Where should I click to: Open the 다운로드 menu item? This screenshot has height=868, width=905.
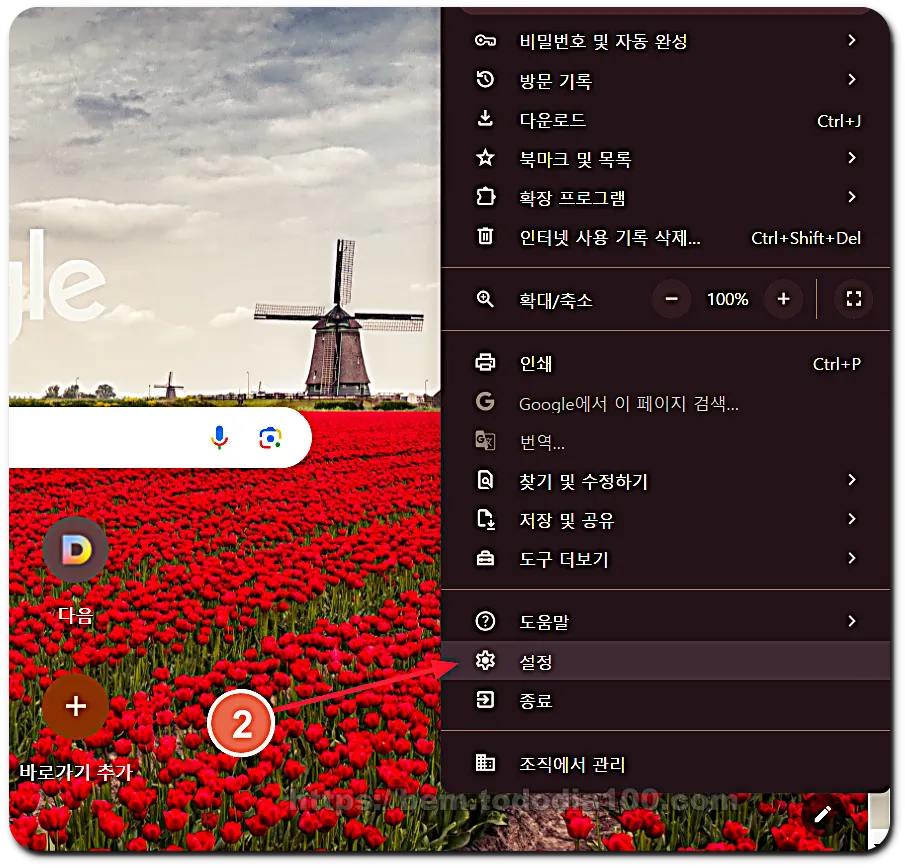665,119
